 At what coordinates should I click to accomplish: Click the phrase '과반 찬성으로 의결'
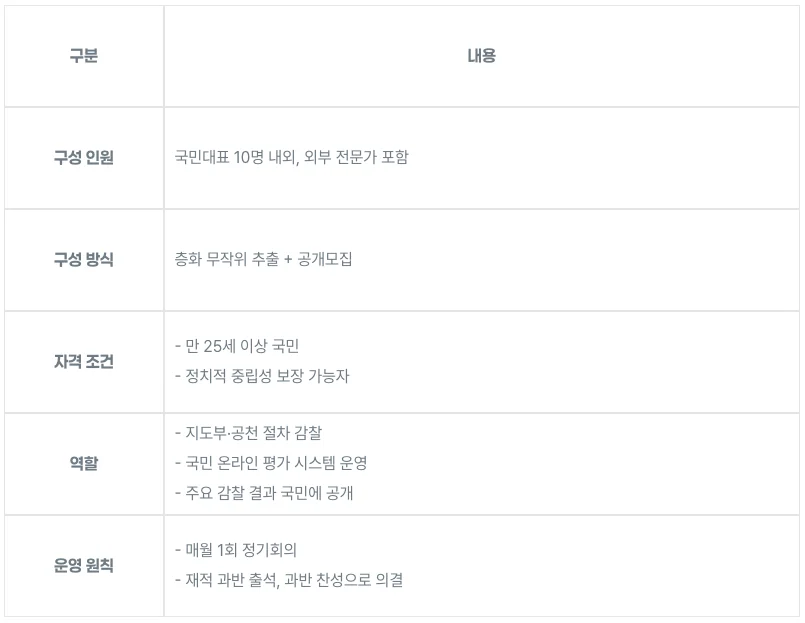(343, 580)
